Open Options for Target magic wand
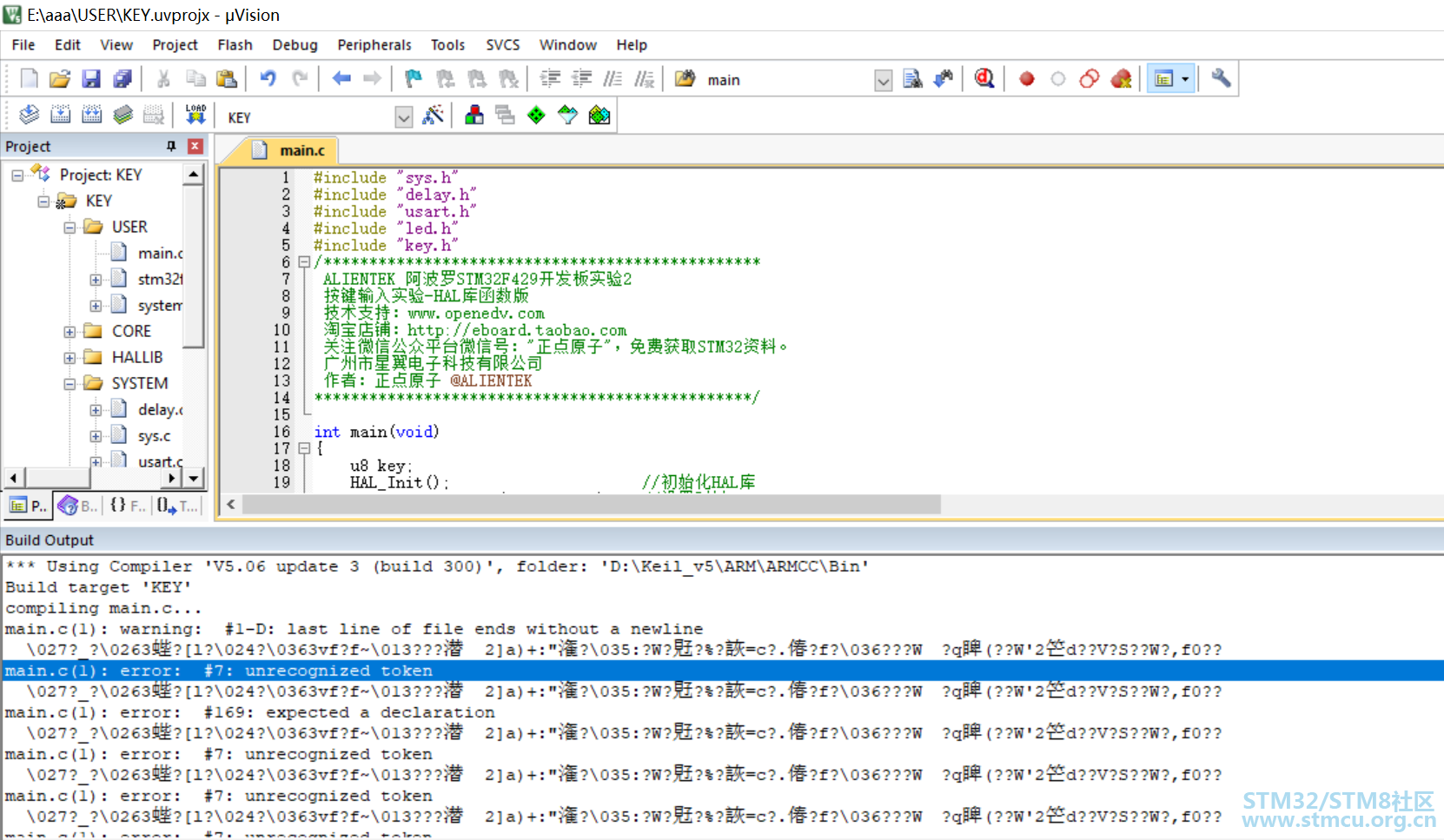Screen dimensions: 1444x840 [433, 115]
